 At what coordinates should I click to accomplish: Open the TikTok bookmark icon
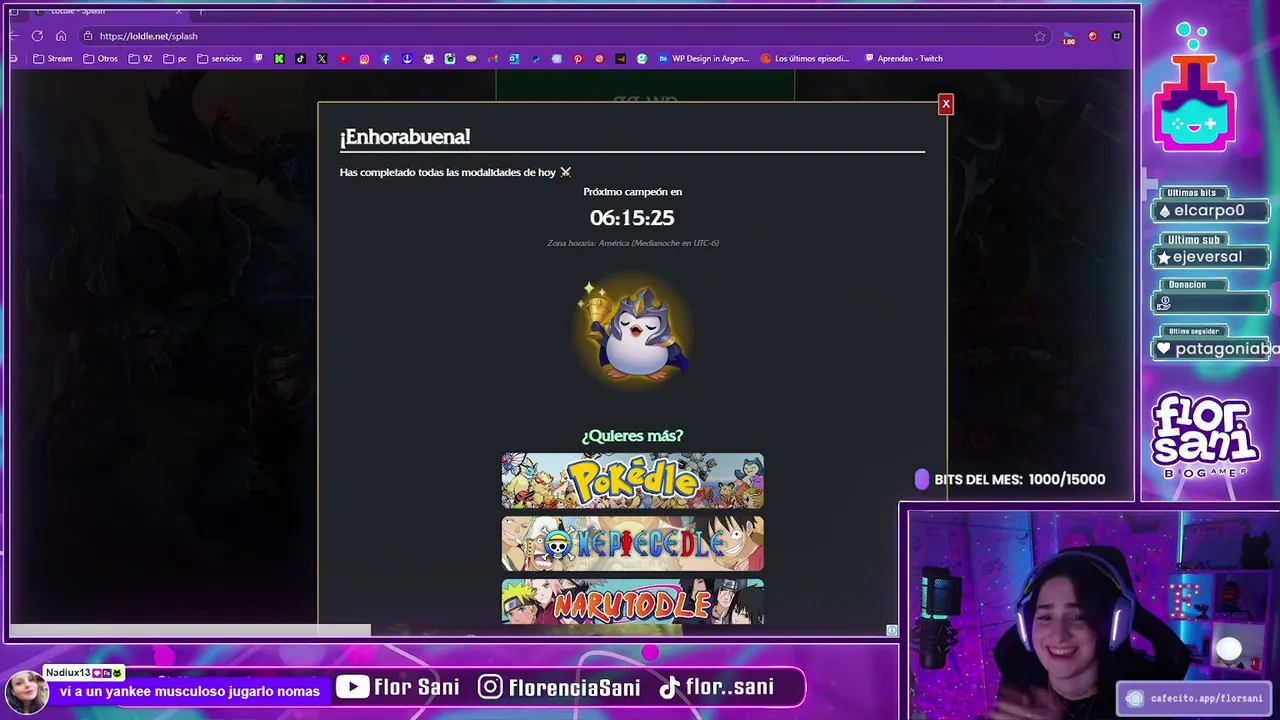coord(300,59)
